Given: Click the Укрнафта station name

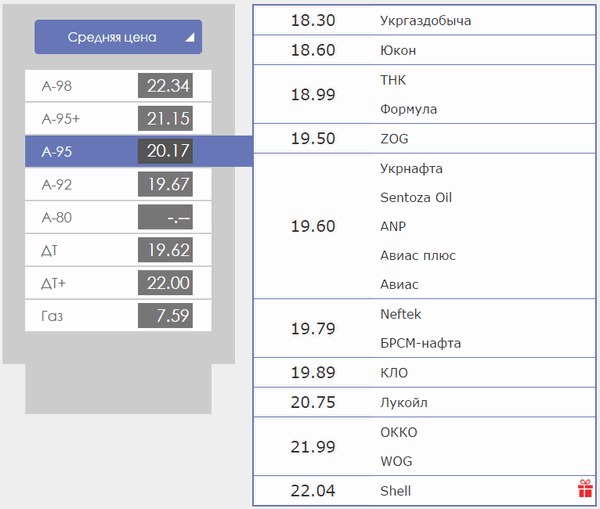Looking at the screenshot, I should pyautogui.click(x=411, y=169).
